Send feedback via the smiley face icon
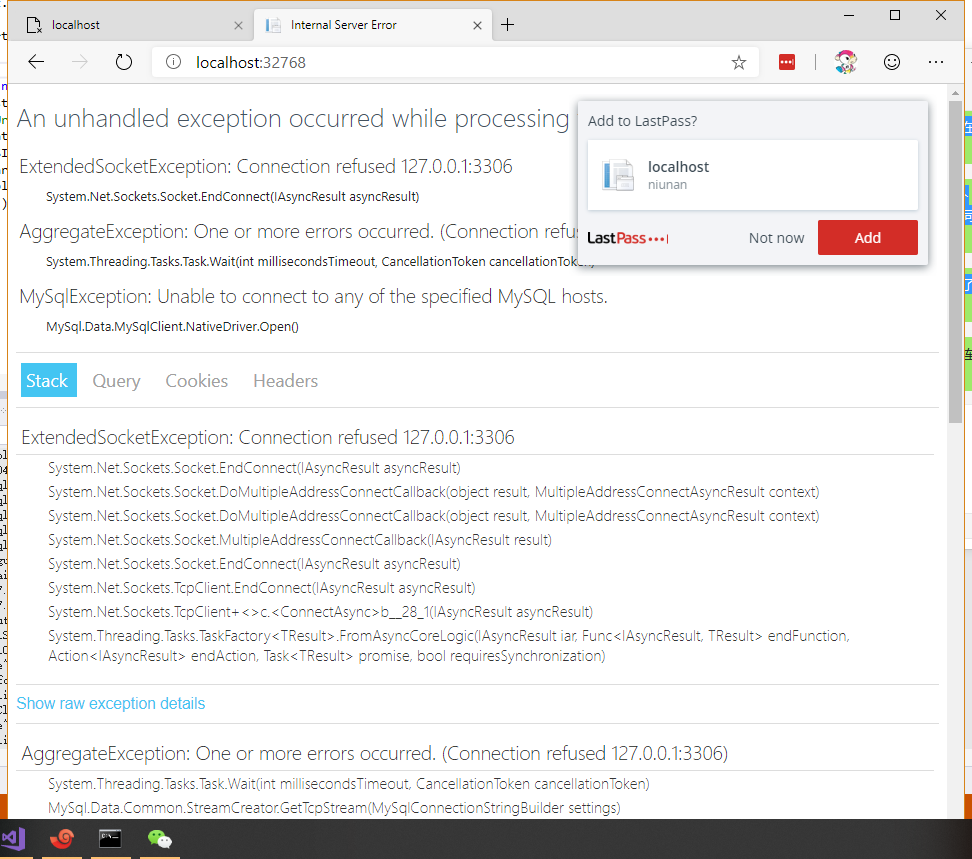Screen dimensions: 972x859 tap(891, 62)
